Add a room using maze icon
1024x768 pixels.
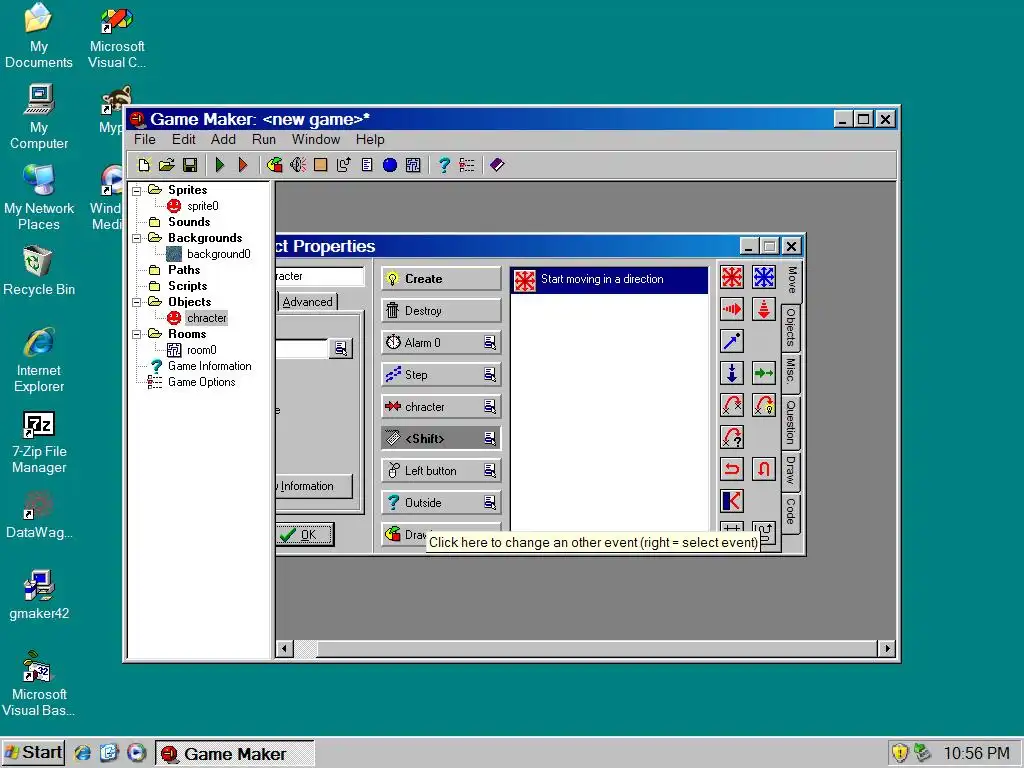click(x=413, y=165)
